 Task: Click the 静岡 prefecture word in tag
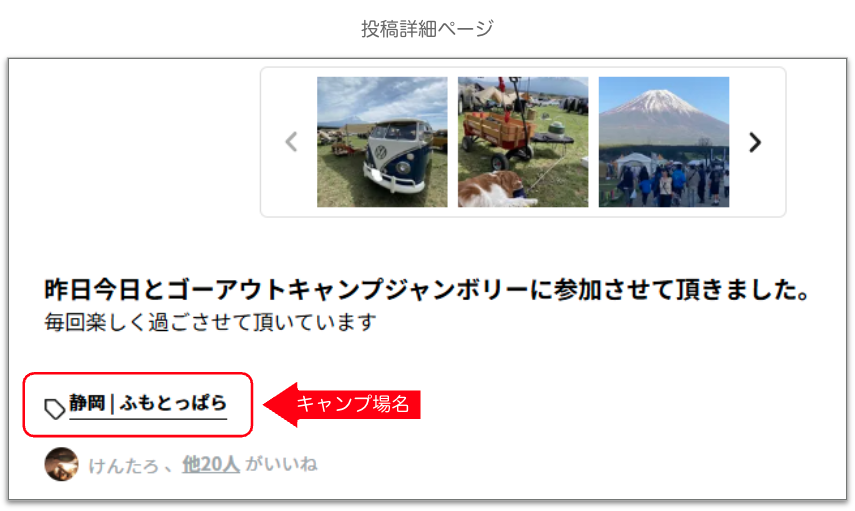click(x=87, y=403)
